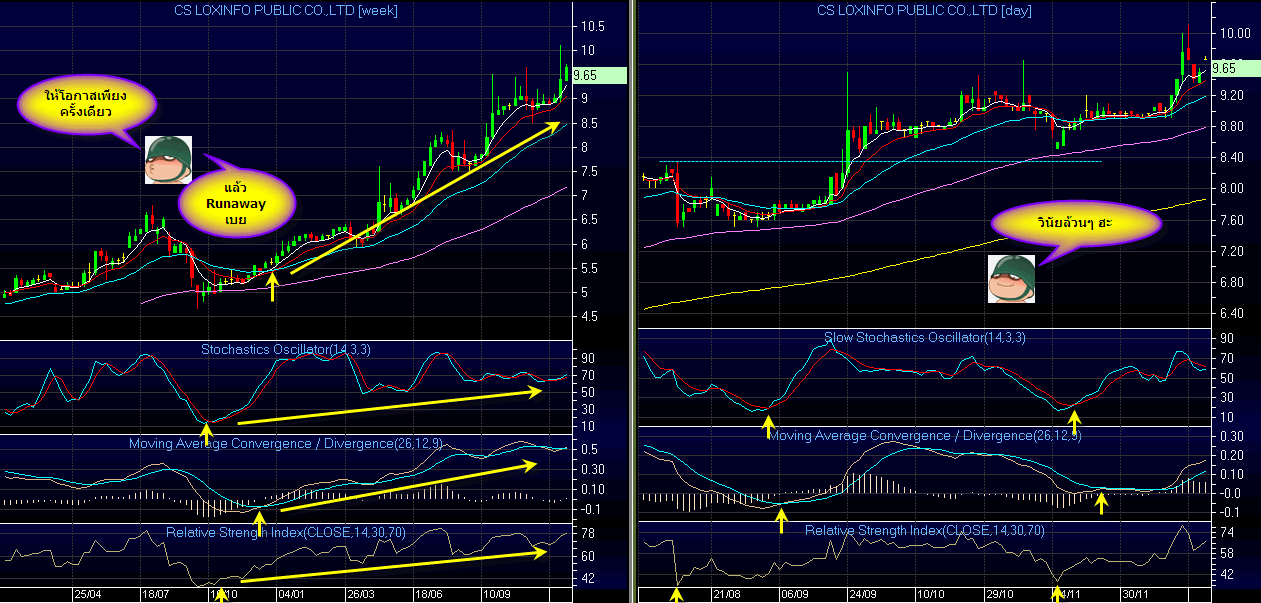Image resolution: width=1261 pixels, height=603 pixels.
Task: Click the 30/11 date on daily time axis
Action: click(x=1134, y=593)
